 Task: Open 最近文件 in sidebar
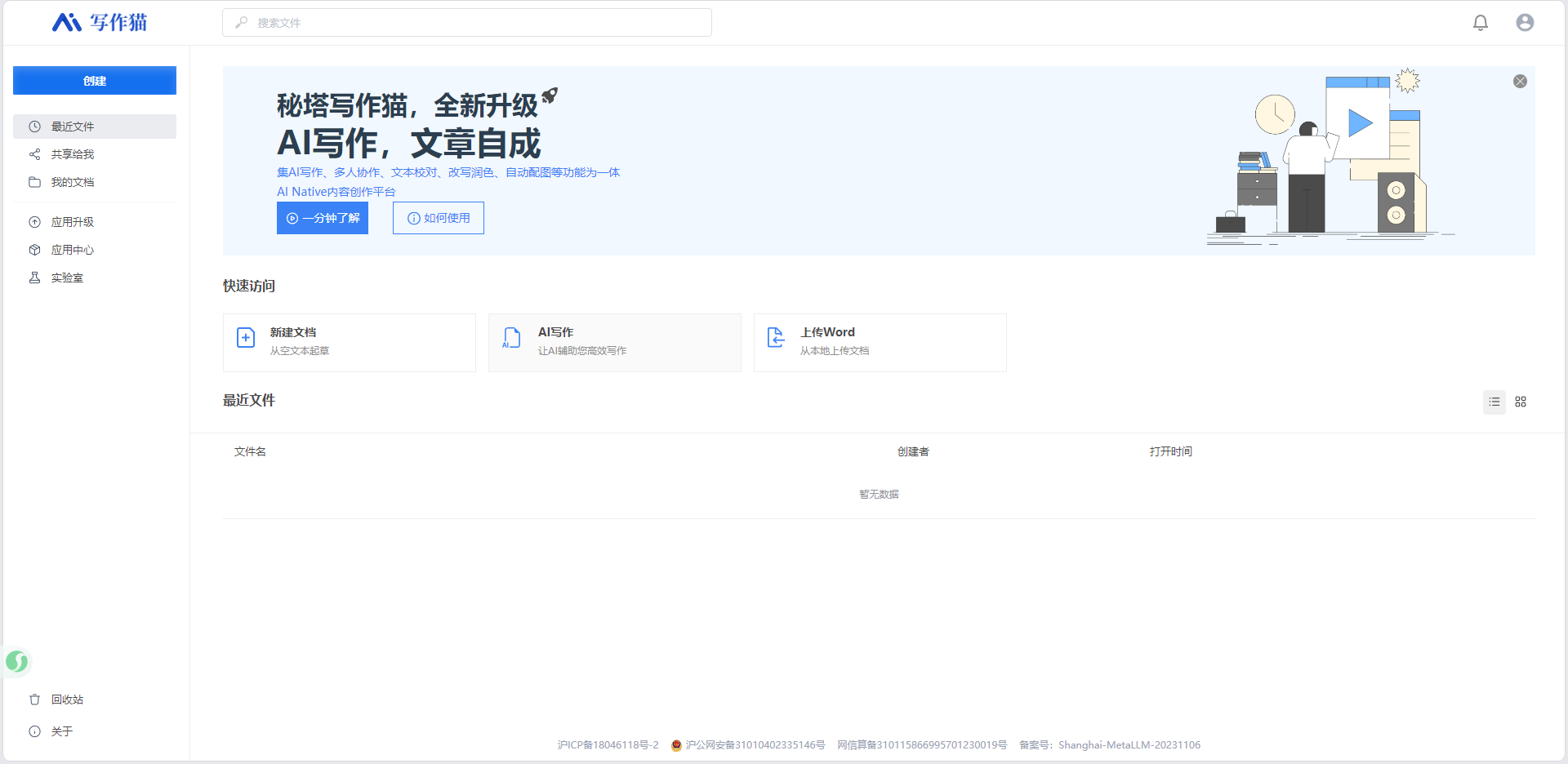[x=72, y=127]
